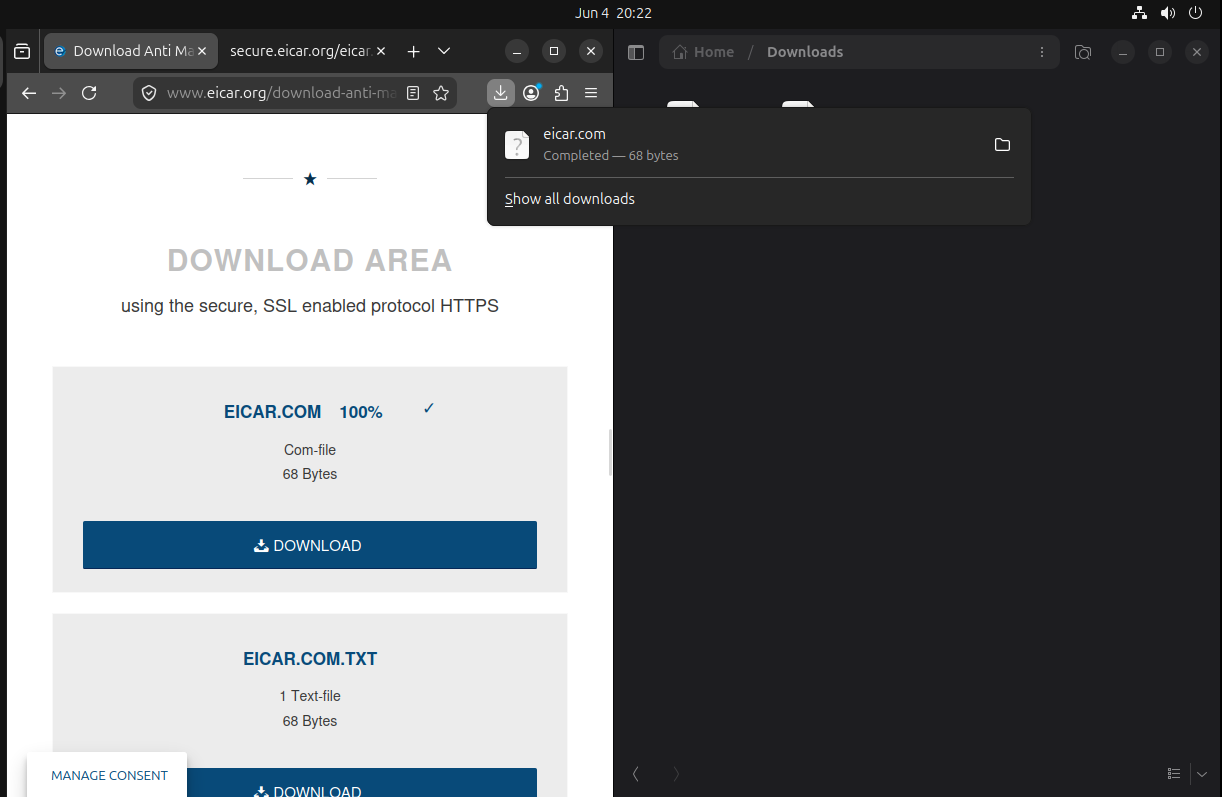The image size is (1222, 797).
Task: Click the browser page vertical scrollbar
Action: click(x=610, y=452)
